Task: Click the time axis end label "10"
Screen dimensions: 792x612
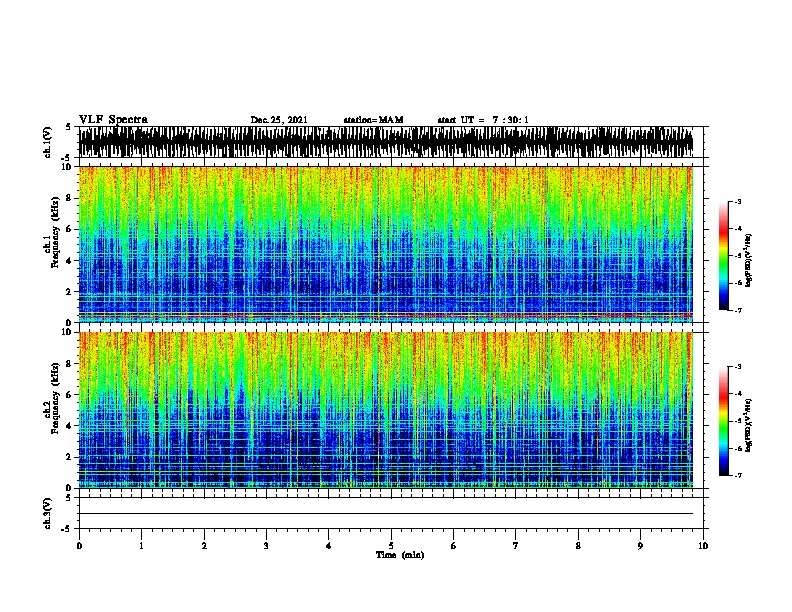Action: (703, 546)
